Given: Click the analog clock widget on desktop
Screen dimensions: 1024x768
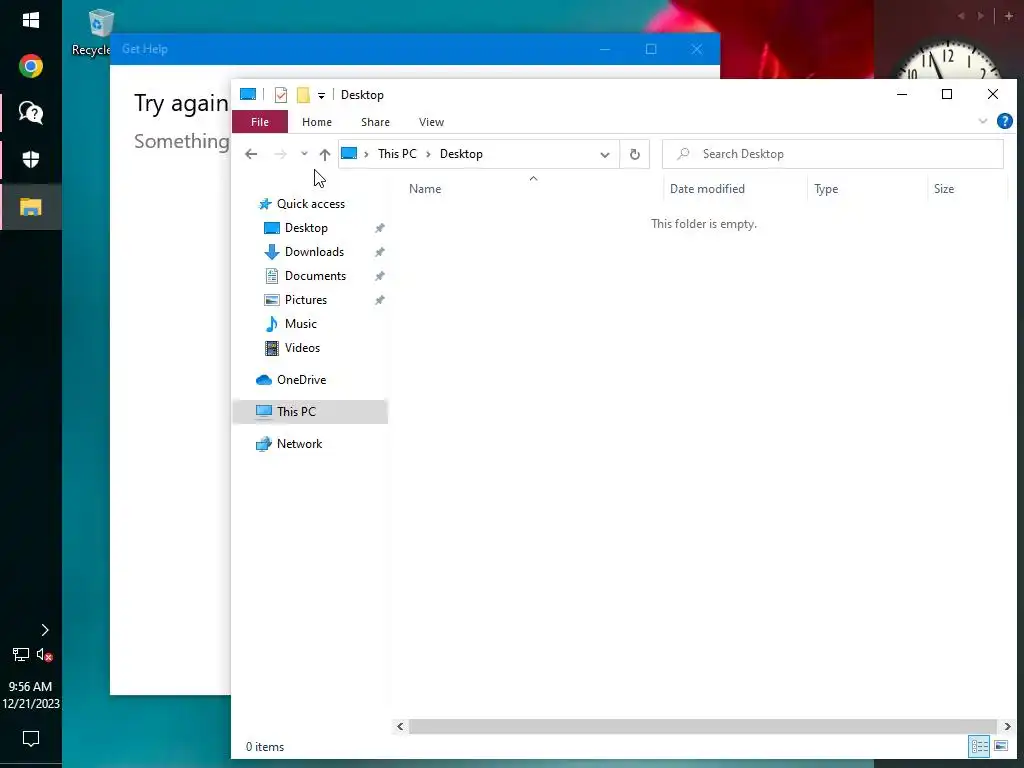Looking at the screenshot, I should 946,61.
